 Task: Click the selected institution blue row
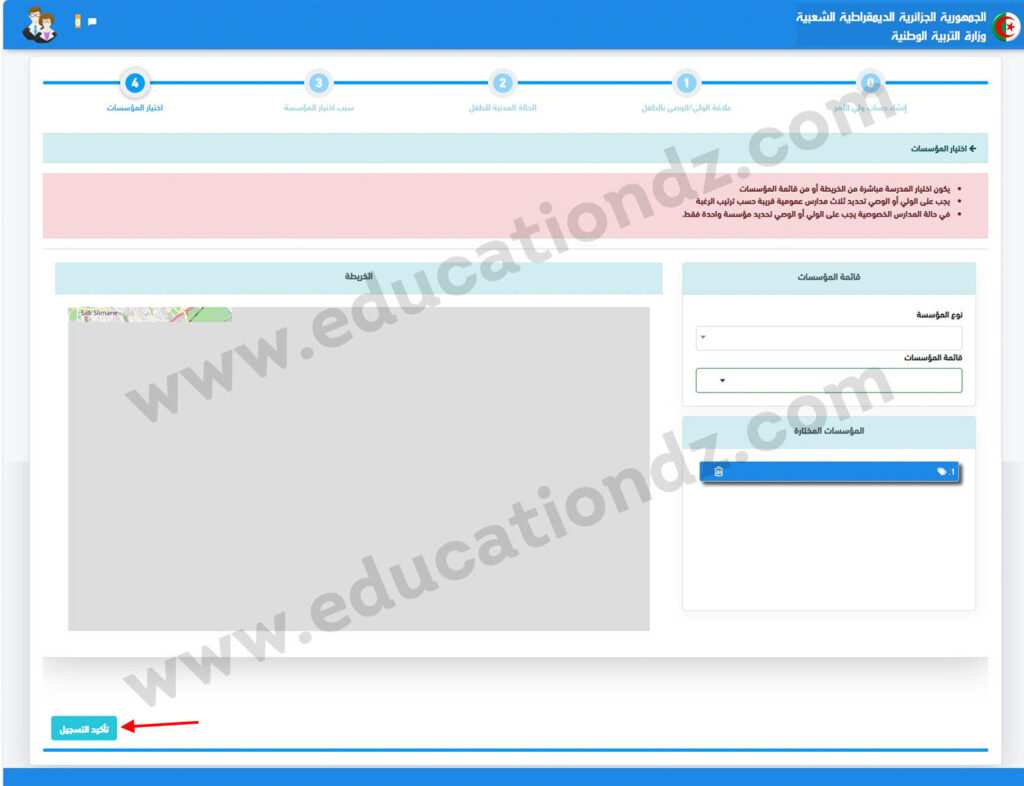pyautogui.click(x=829, y=471)
